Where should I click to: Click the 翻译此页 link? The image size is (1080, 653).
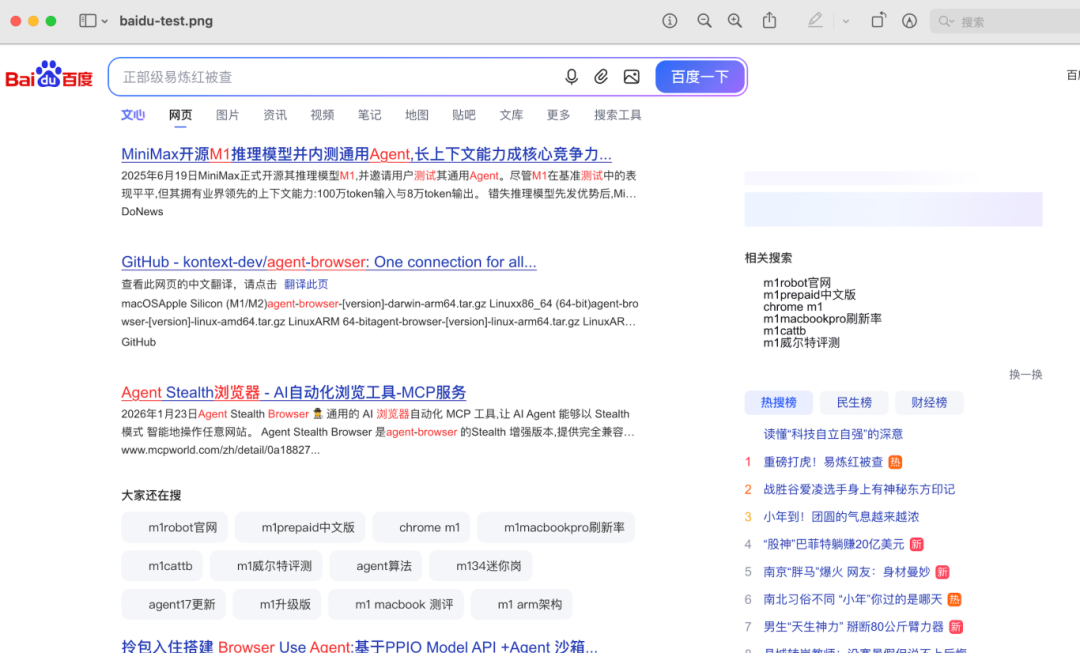pos(306,284)
